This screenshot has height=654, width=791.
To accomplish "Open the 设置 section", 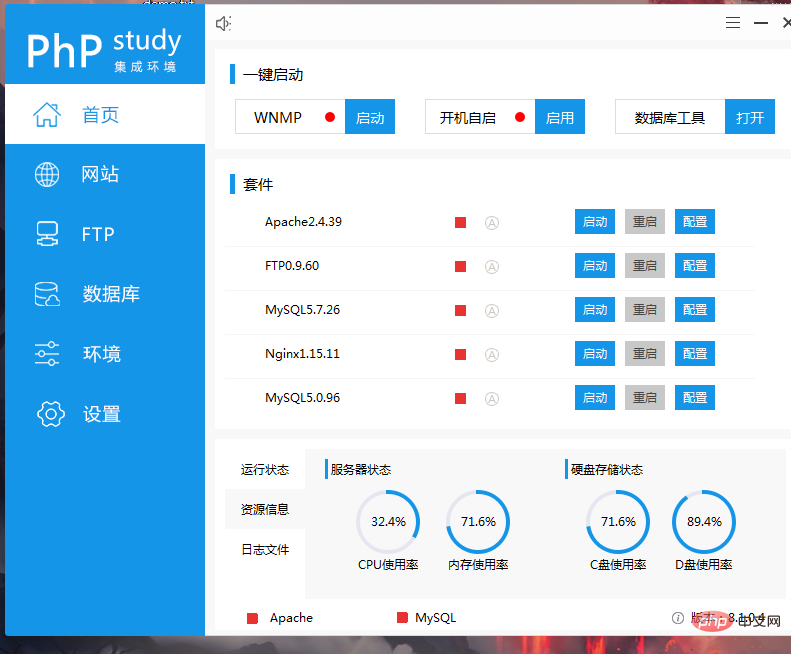I will pos(105,414).
